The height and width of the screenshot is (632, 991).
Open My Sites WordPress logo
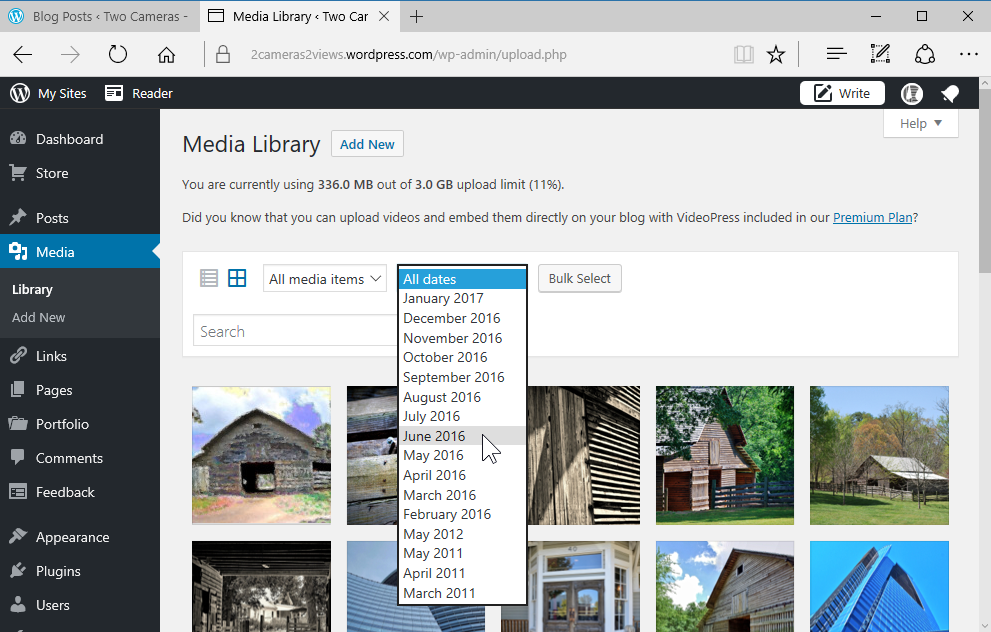(x=20, y=93)
